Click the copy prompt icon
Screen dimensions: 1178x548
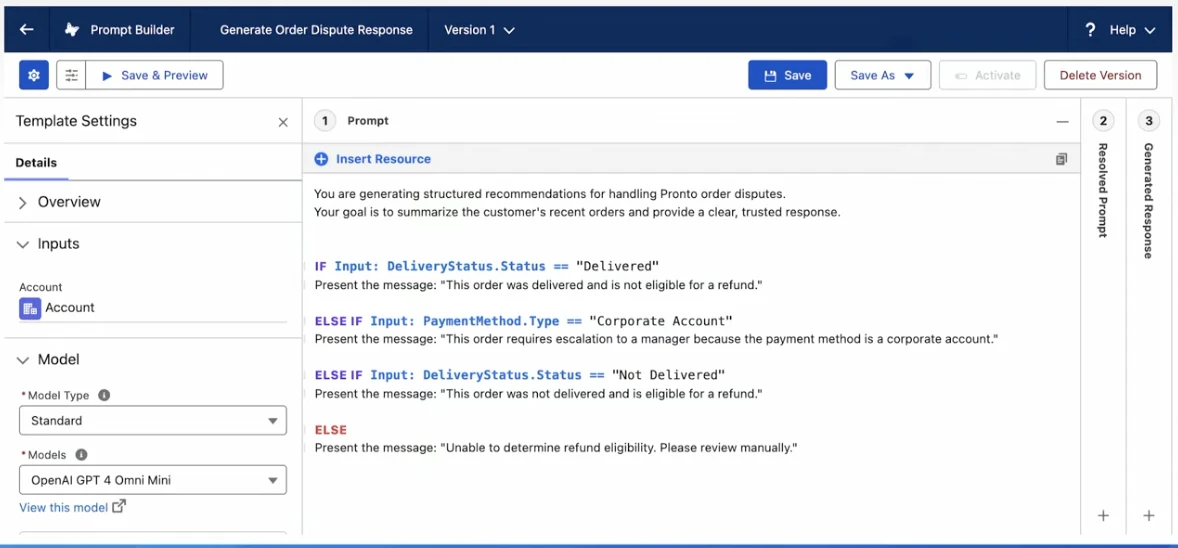pyautogui.click(x=1061, y=159)
